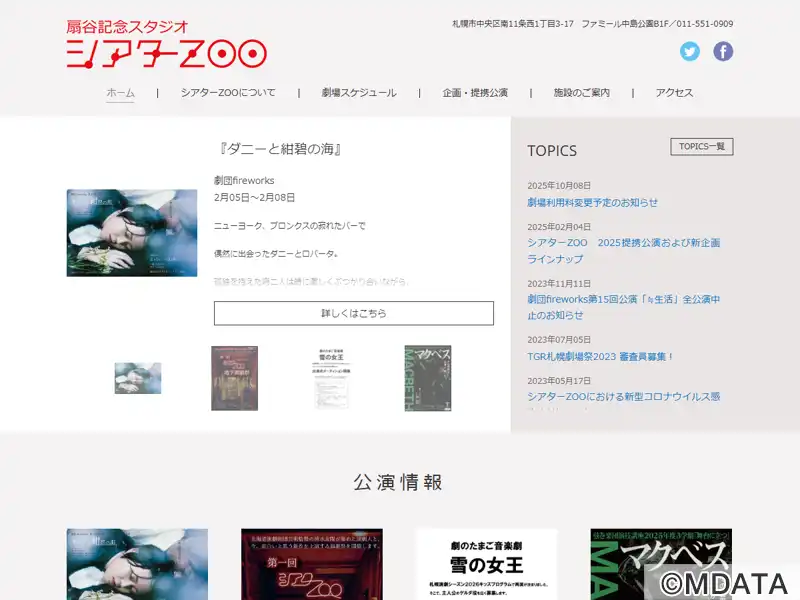The width and height of the screenshot is (800, 600).
Task: Click the TOPICS一覧 button
Action: point(702,146)
